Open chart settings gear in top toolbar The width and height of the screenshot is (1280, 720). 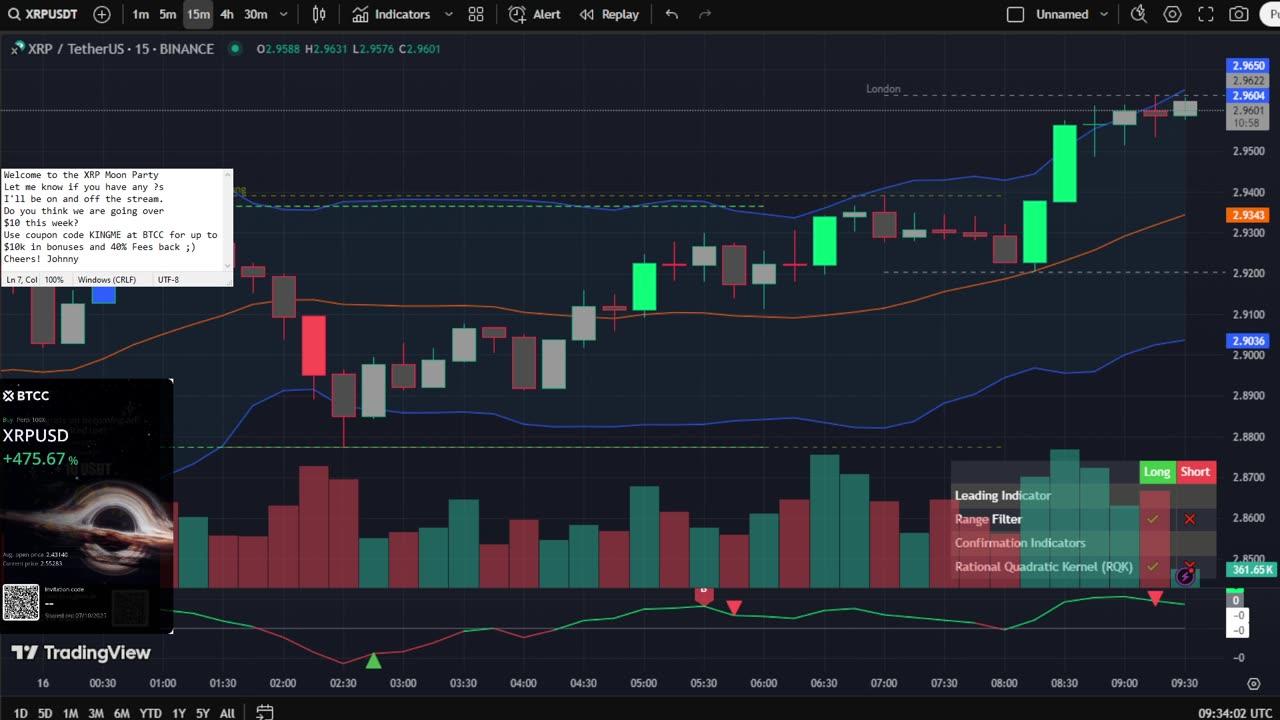click(x=1172, y=14)
